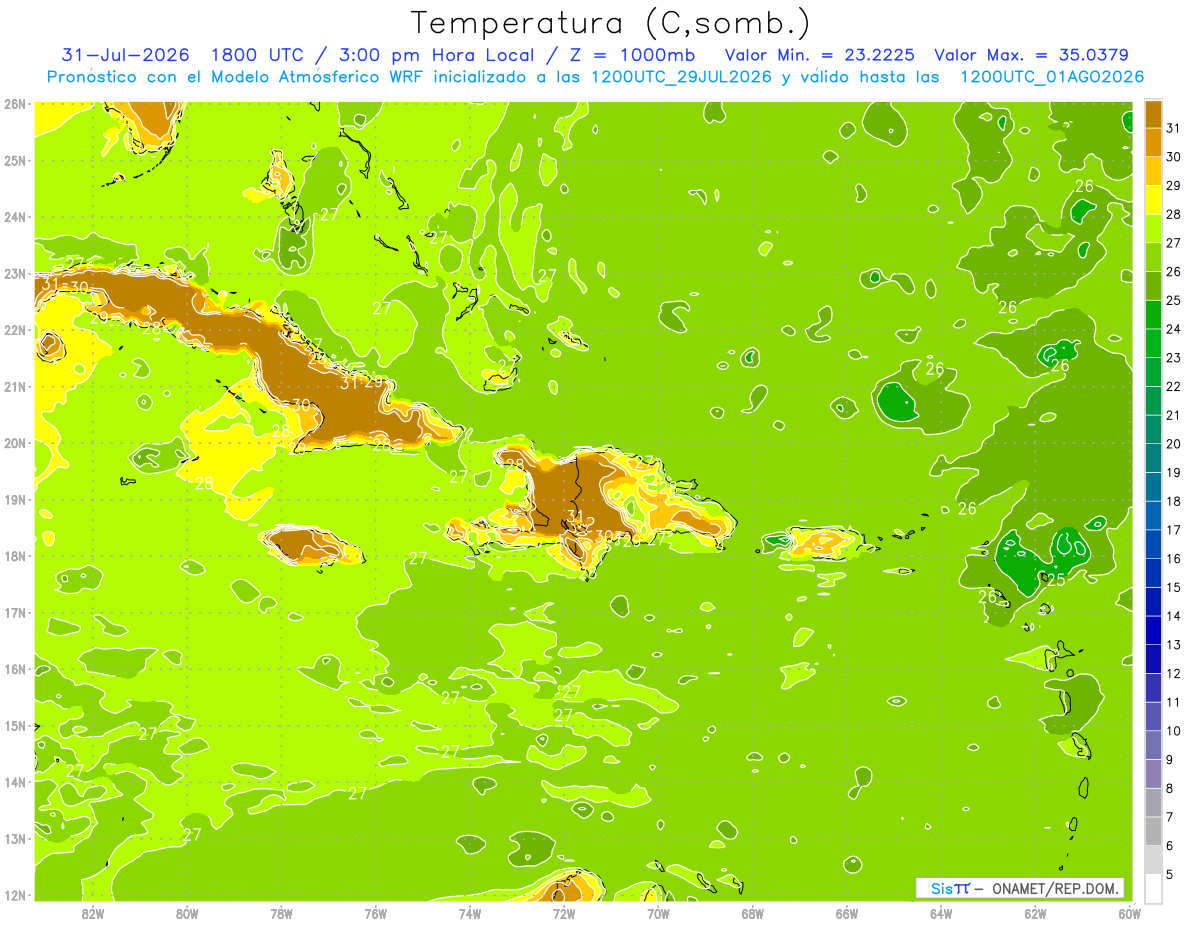Click the "68W" longitude axis label
The image size is (1200, 927).
(x=752, y=913)
